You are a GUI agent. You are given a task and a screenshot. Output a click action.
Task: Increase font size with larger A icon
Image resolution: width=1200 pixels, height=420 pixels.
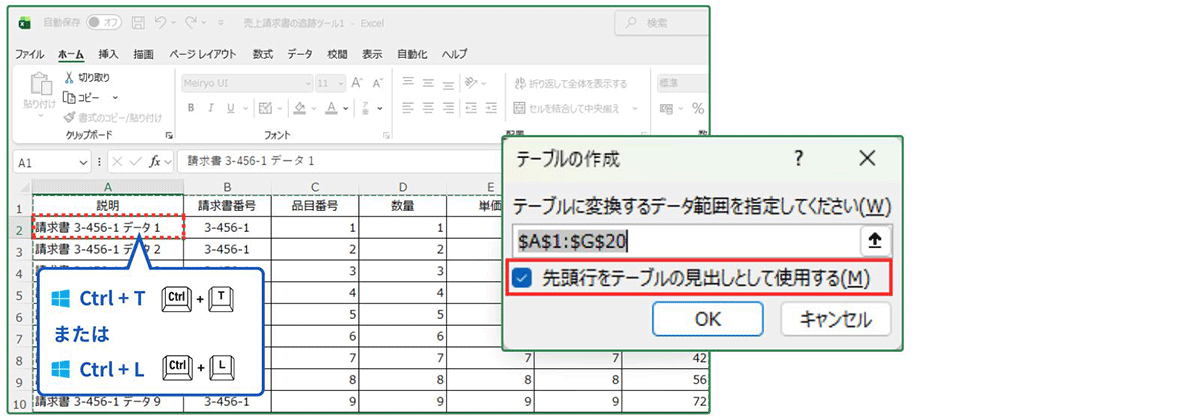click(355, 84)
